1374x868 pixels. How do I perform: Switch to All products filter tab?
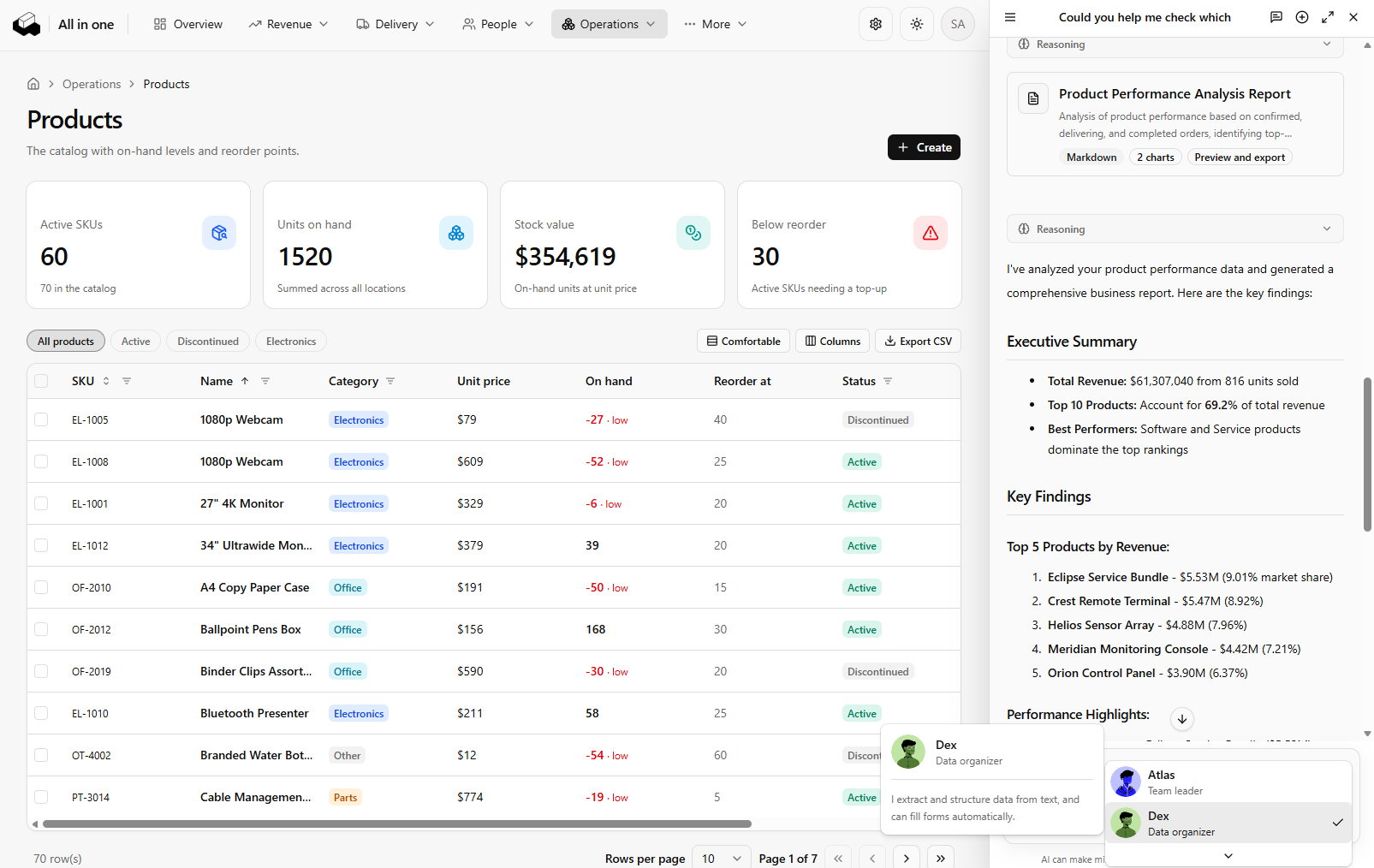click(x=66, y=341)
